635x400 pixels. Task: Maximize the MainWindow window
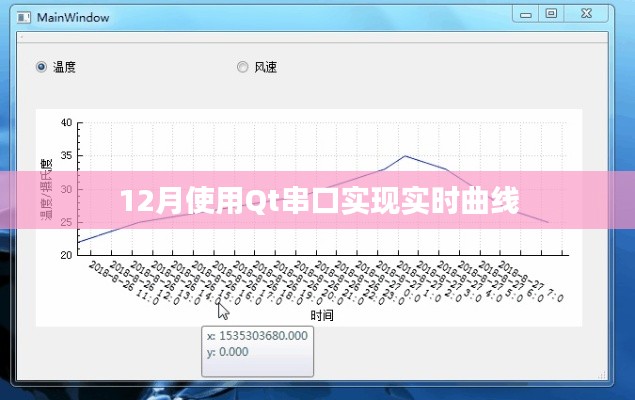[551, 14]
